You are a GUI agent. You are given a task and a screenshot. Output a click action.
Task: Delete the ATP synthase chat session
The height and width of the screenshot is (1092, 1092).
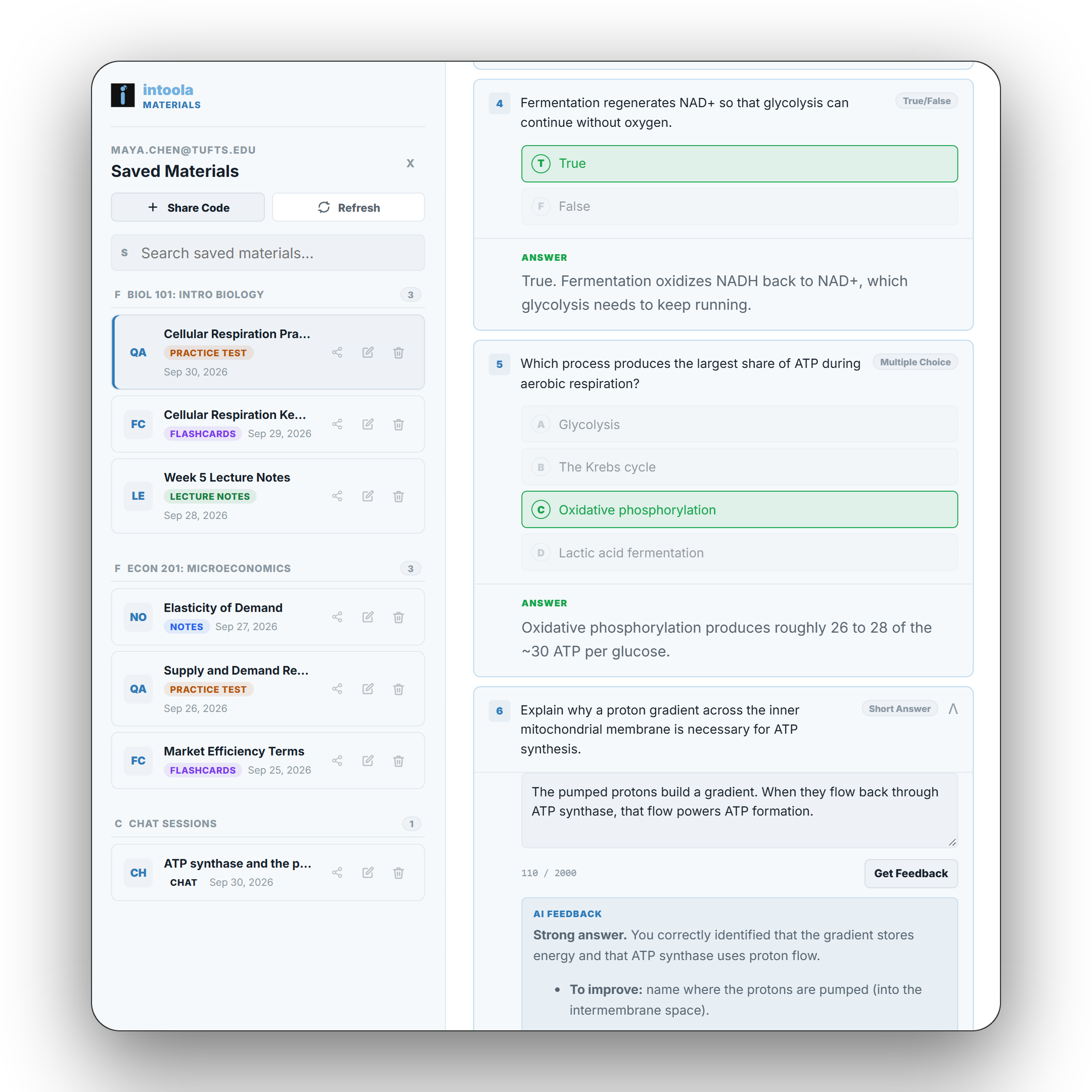(x=398, y=873)
